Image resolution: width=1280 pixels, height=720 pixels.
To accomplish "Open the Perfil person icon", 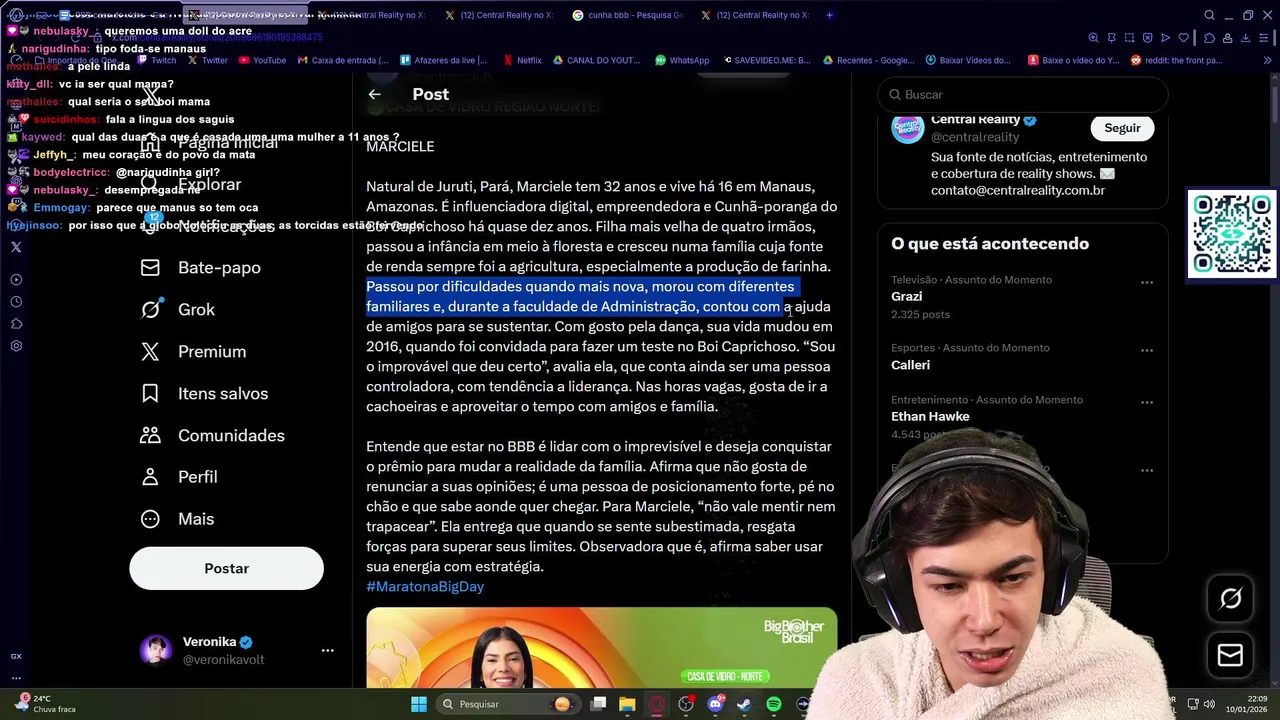I will click(150, 477).
